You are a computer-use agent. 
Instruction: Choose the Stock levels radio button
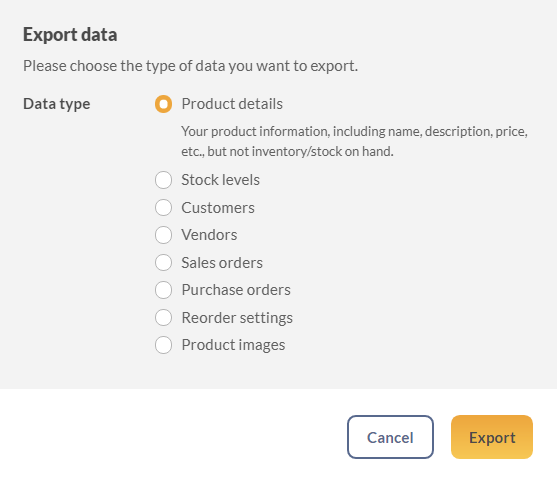(x=163, y=180)
